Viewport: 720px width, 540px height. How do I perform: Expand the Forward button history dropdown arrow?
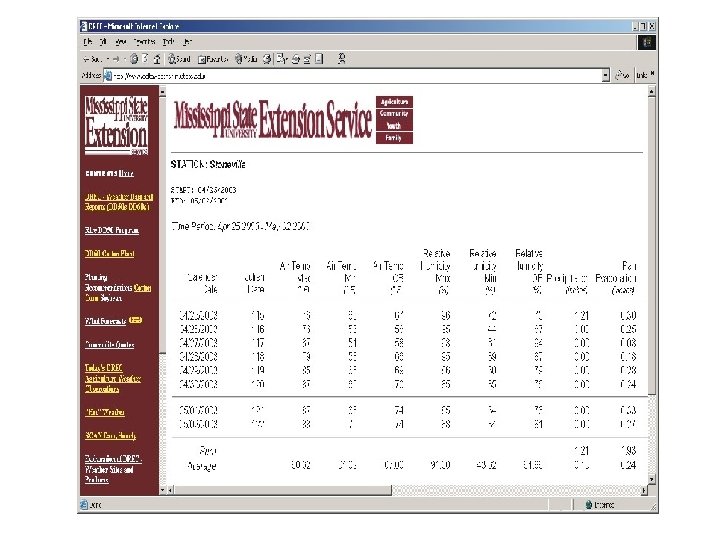tap(124, 59)
